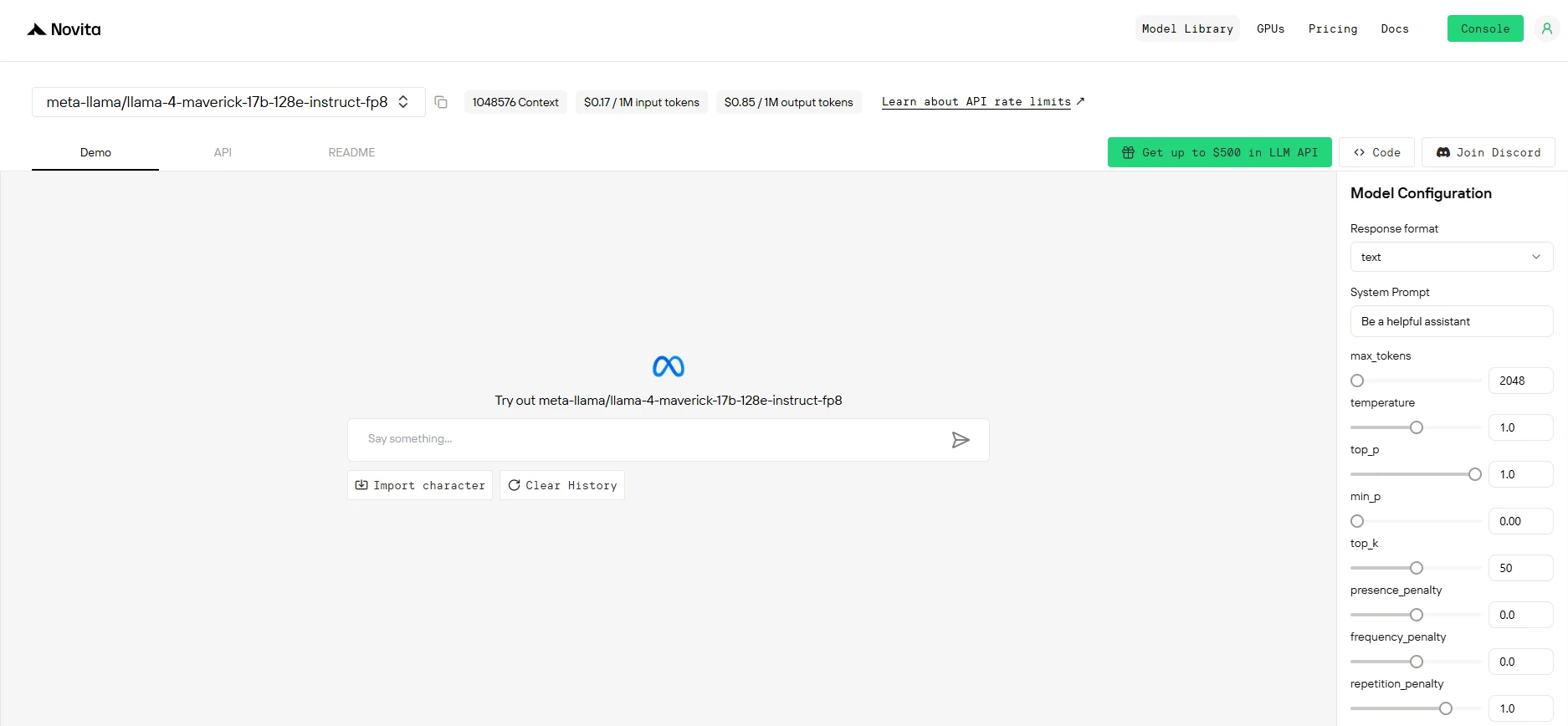Image resolution: width=1568 pixels, height=726 pixels.
Task: Expand the Response format dropdown
Action: [1452, 257]
